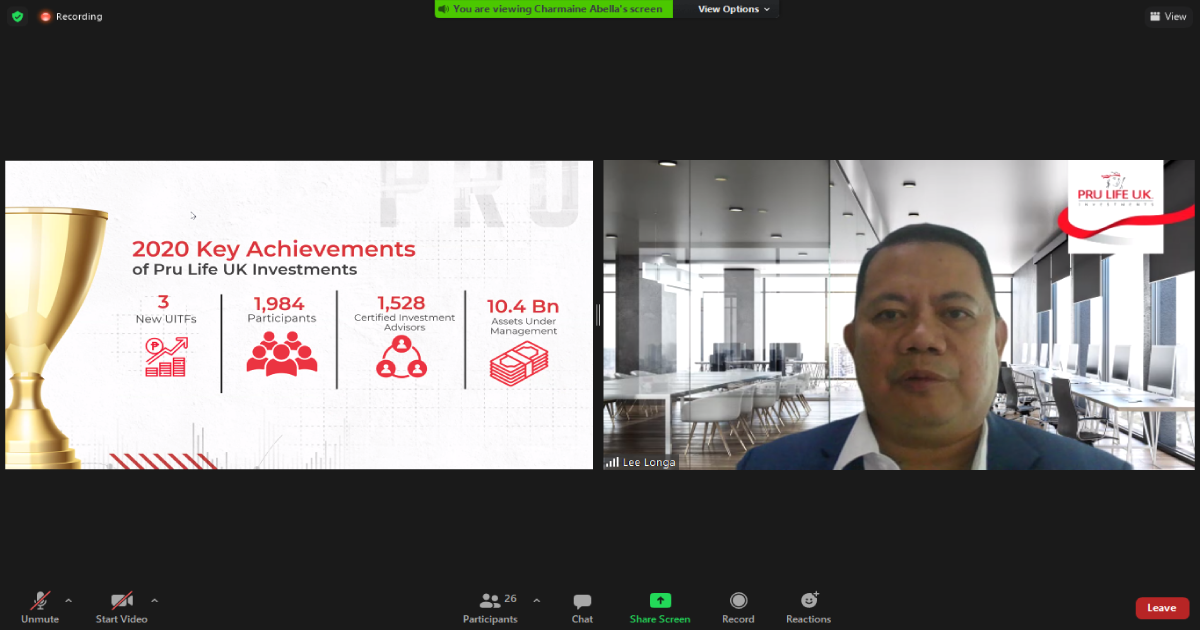Screen dimensions: 1200x630
Task: Click the meeting security shield icon
Action: (16, 16)
